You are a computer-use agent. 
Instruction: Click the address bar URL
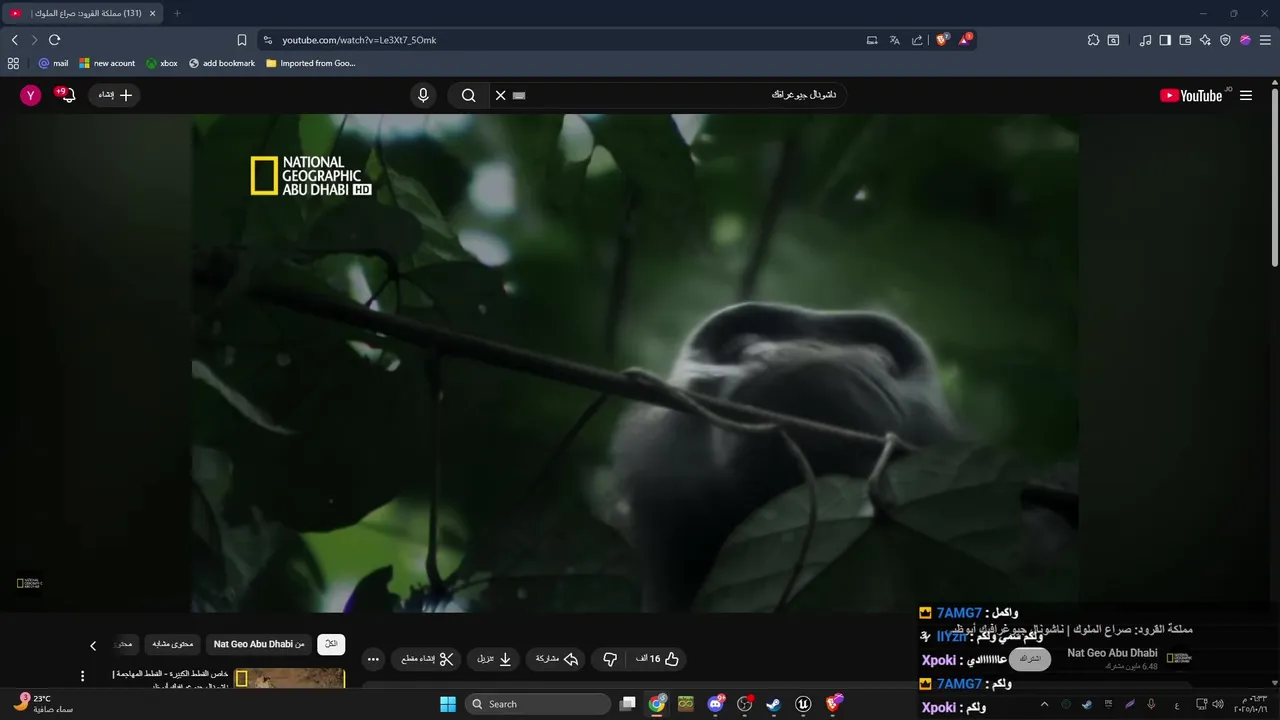coord(359,40)
